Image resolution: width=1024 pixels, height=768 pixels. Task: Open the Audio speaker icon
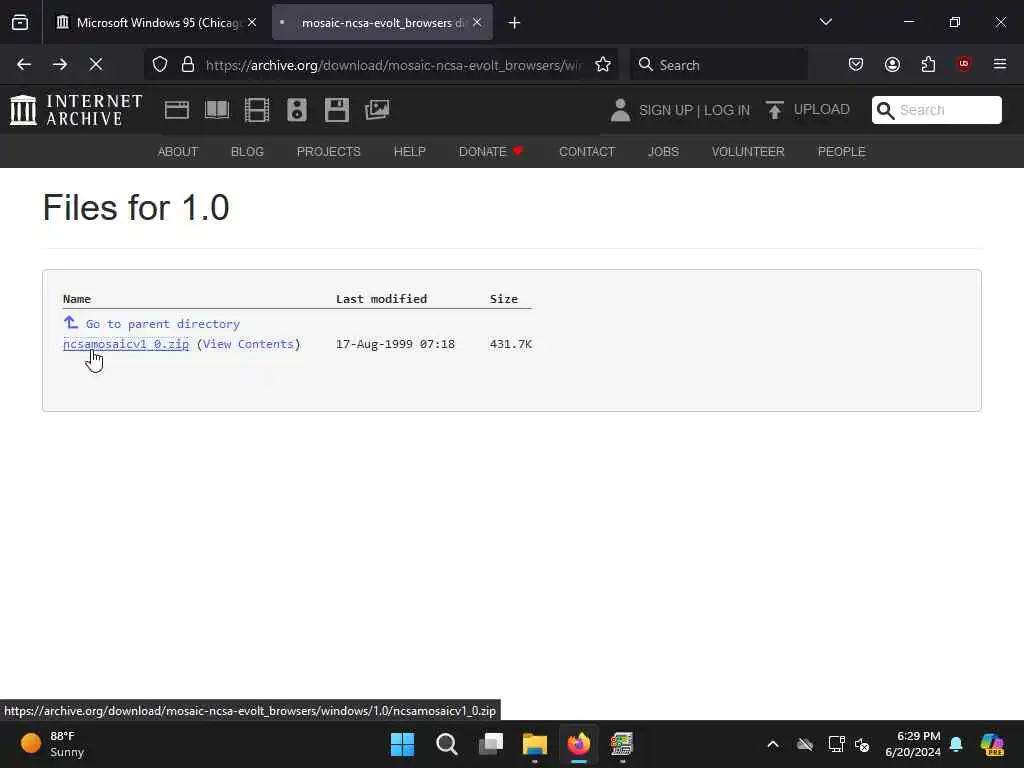click(296, 110)
